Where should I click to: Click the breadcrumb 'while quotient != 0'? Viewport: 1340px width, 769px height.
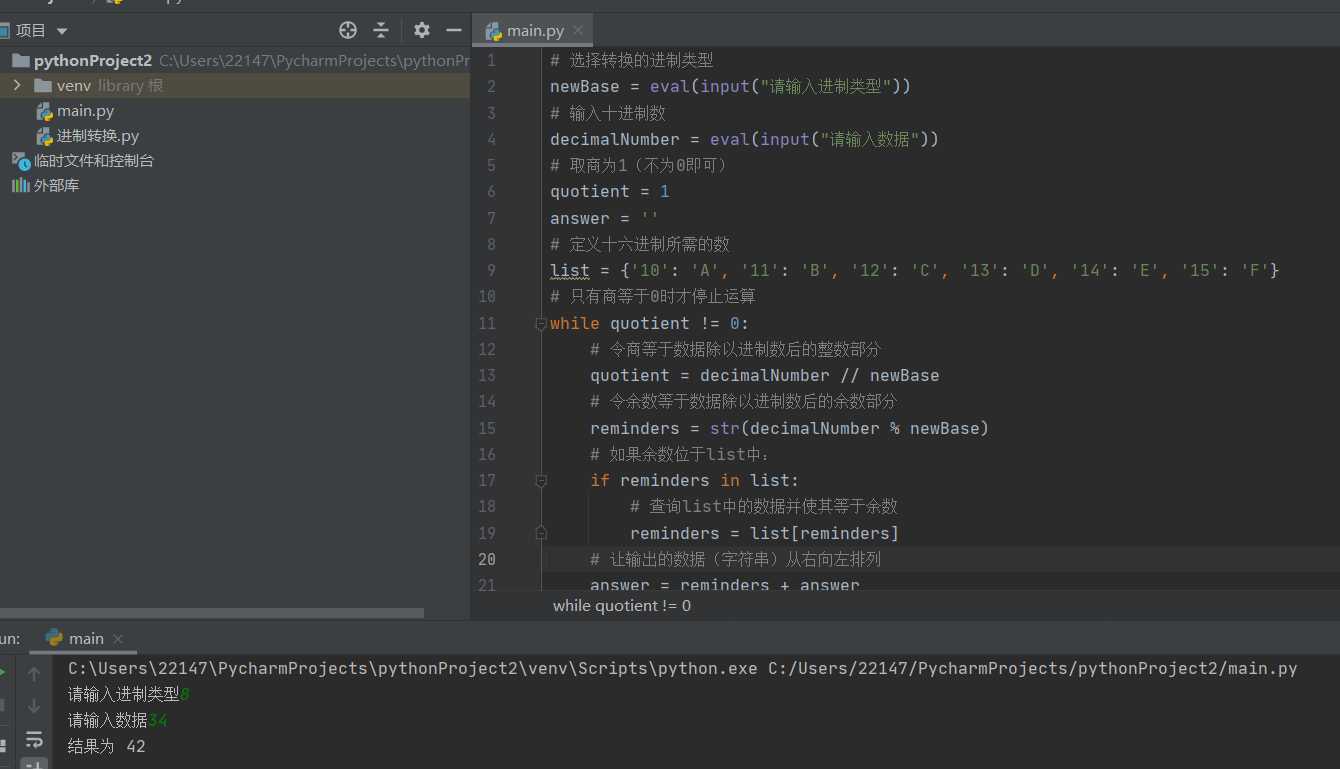point(622,605)
